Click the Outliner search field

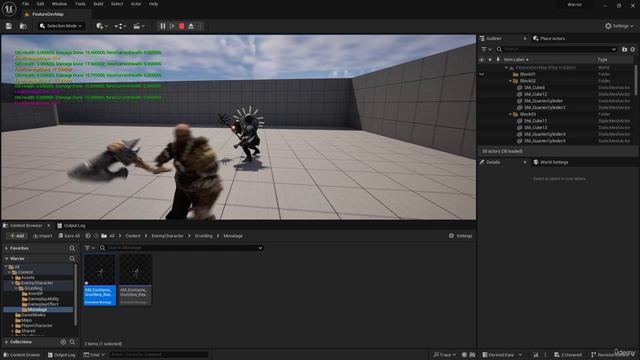[x=557, y=49]
